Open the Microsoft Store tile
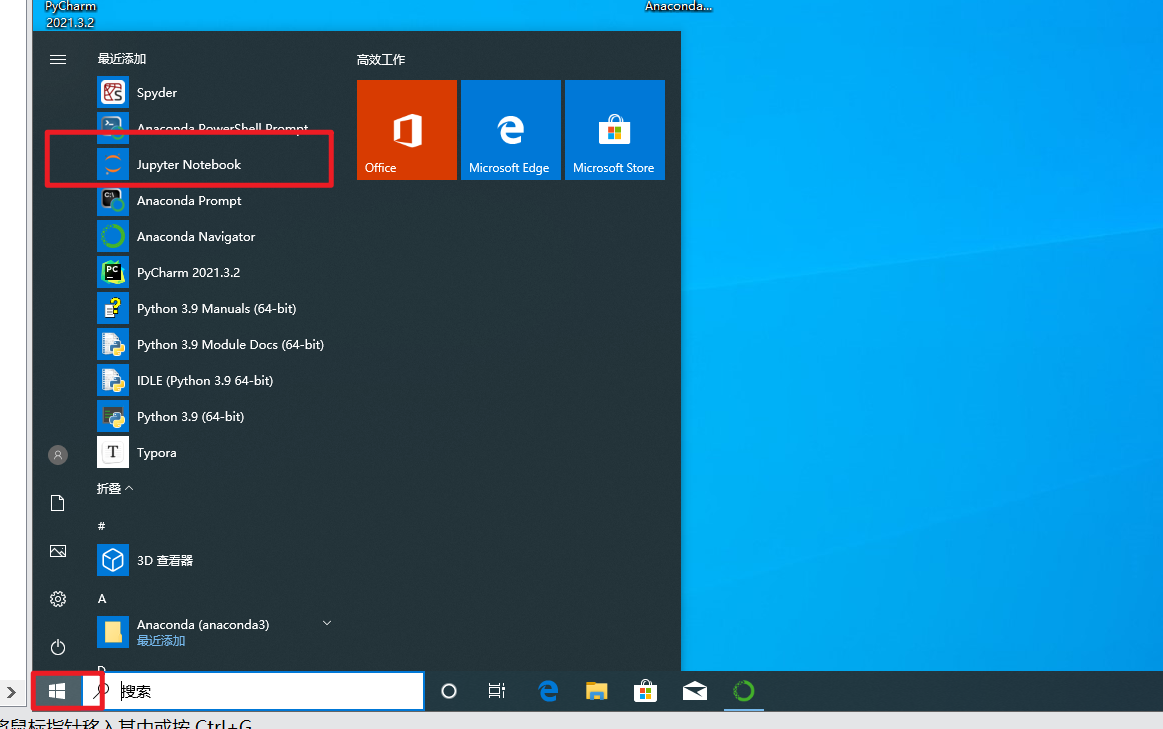 point(615,130)
